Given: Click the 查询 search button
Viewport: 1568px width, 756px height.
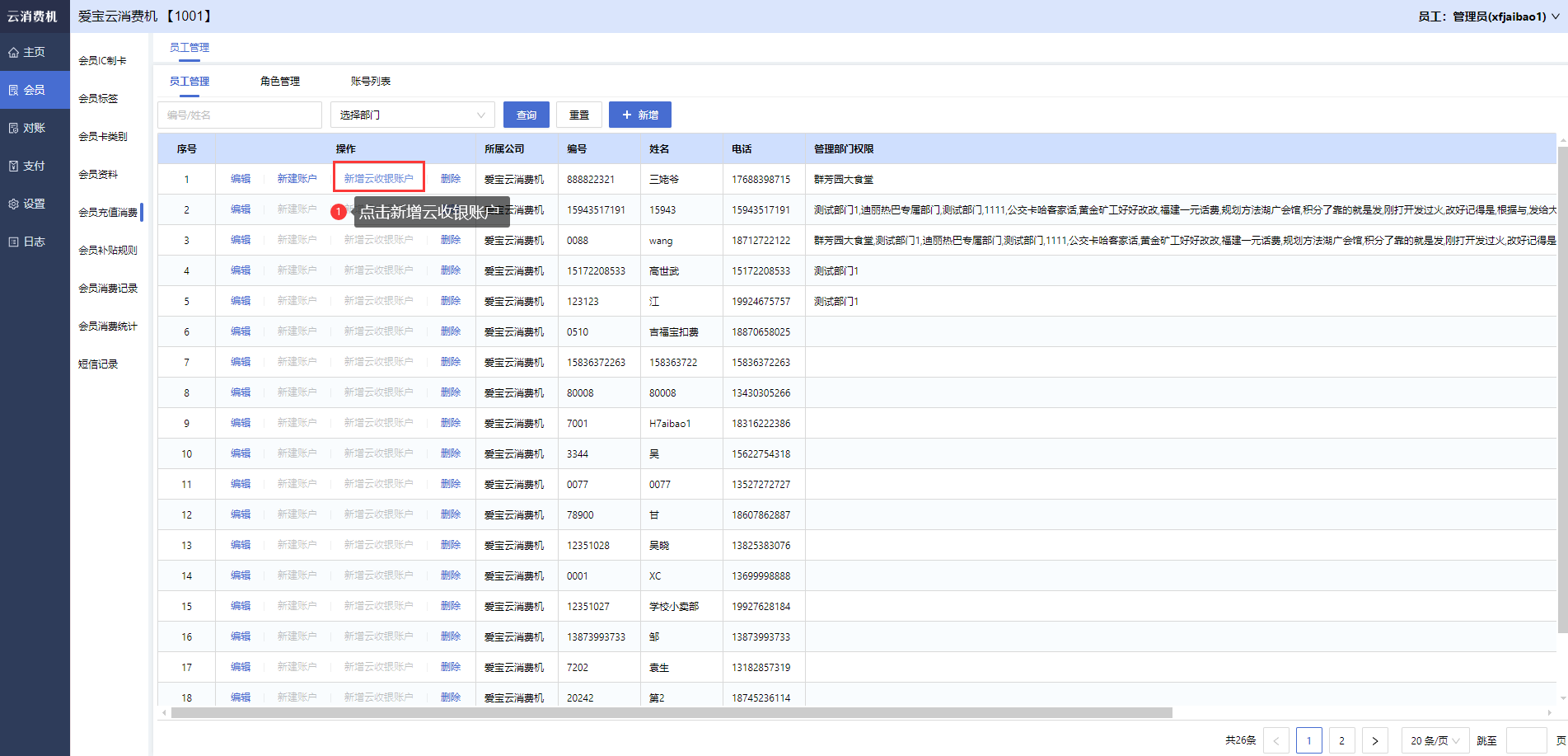Looking at the screenshot, I should [527, 115].
